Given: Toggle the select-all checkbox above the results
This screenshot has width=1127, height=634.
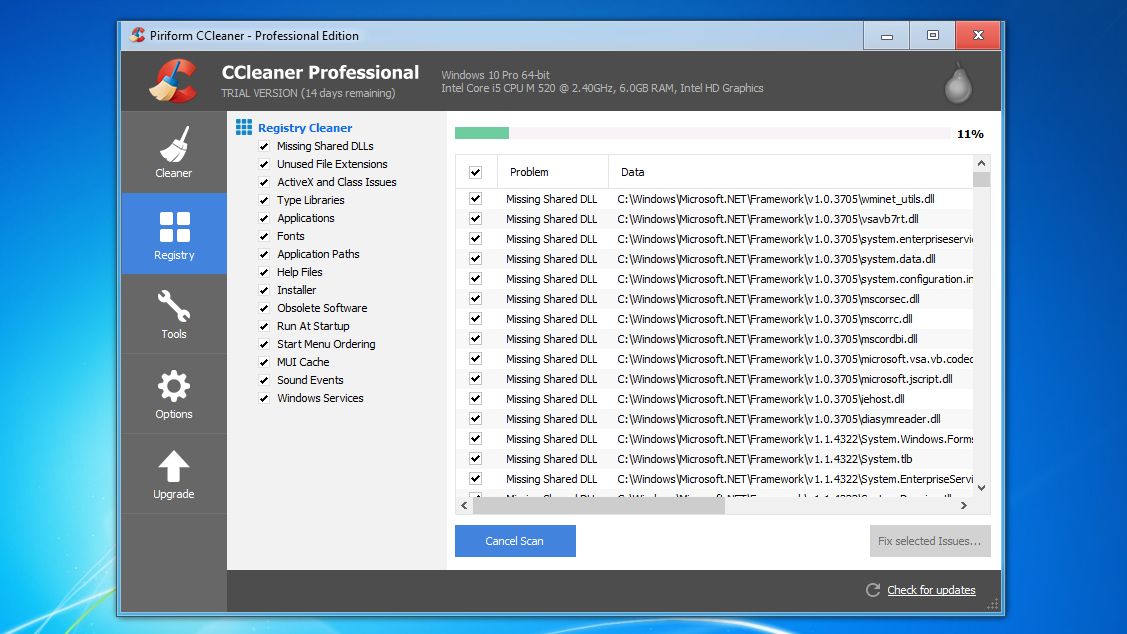Looking at the screenshot, I should click(x=474, y=172).
